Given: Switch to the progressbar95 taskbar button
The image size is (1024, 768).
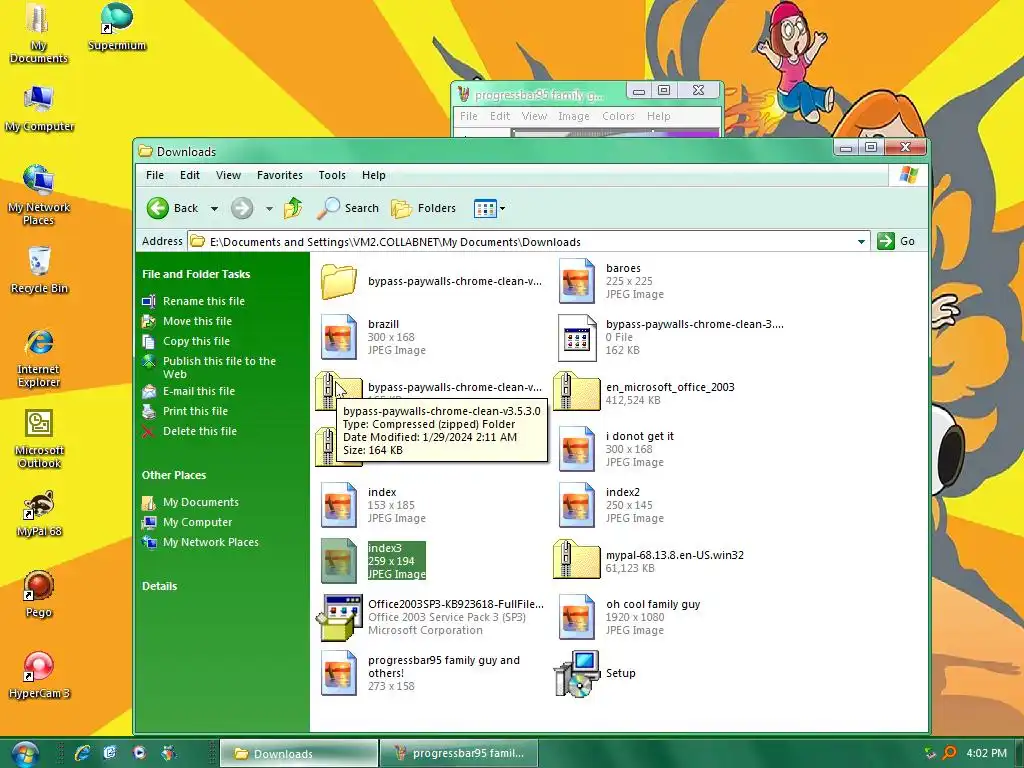Looking at the screenshot, I should pyautogui.click(x=459, y=754).
